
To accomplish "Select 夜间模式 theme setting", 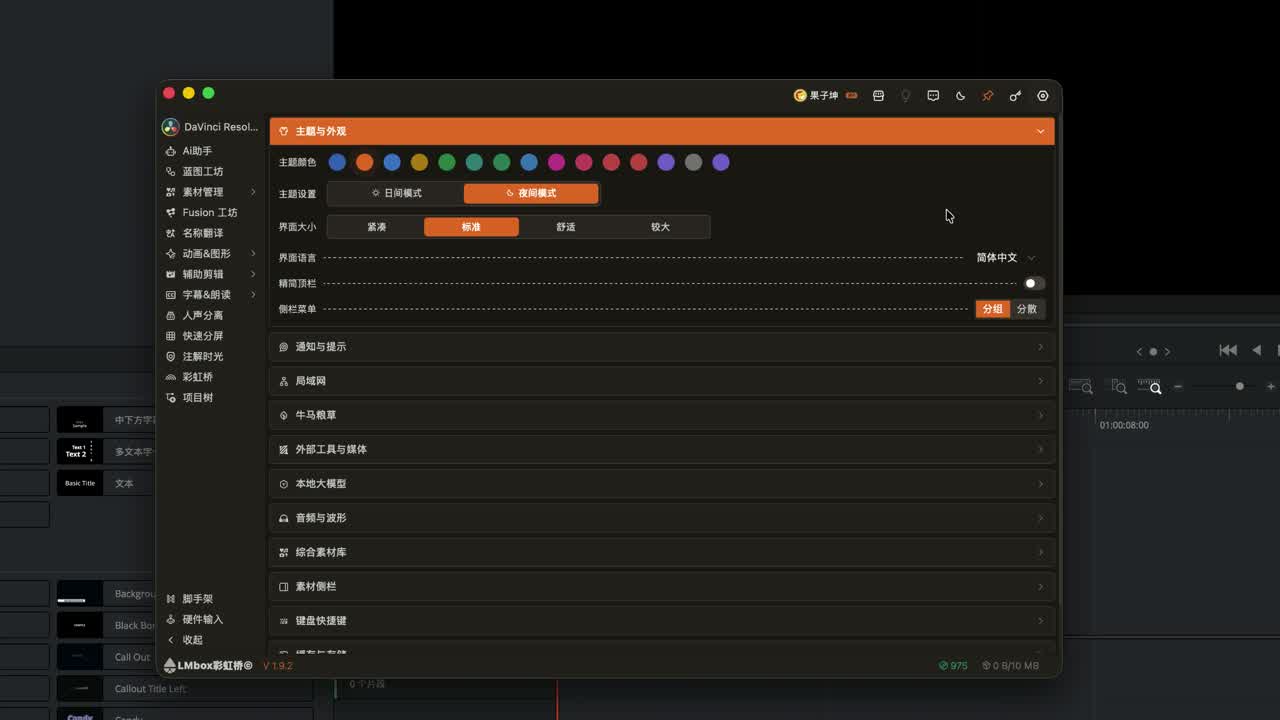I will [x=531, y=193].
